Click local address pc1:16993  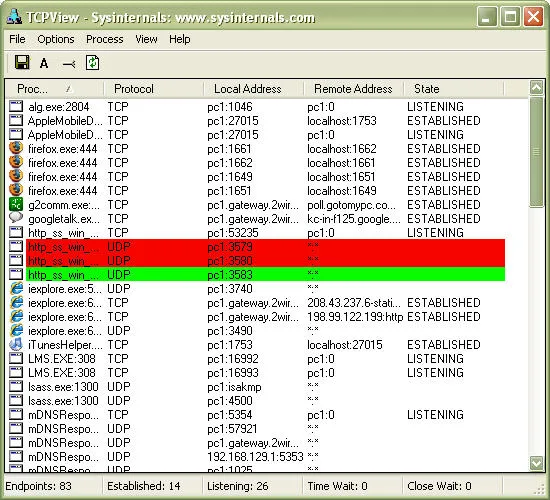point(233,373)
